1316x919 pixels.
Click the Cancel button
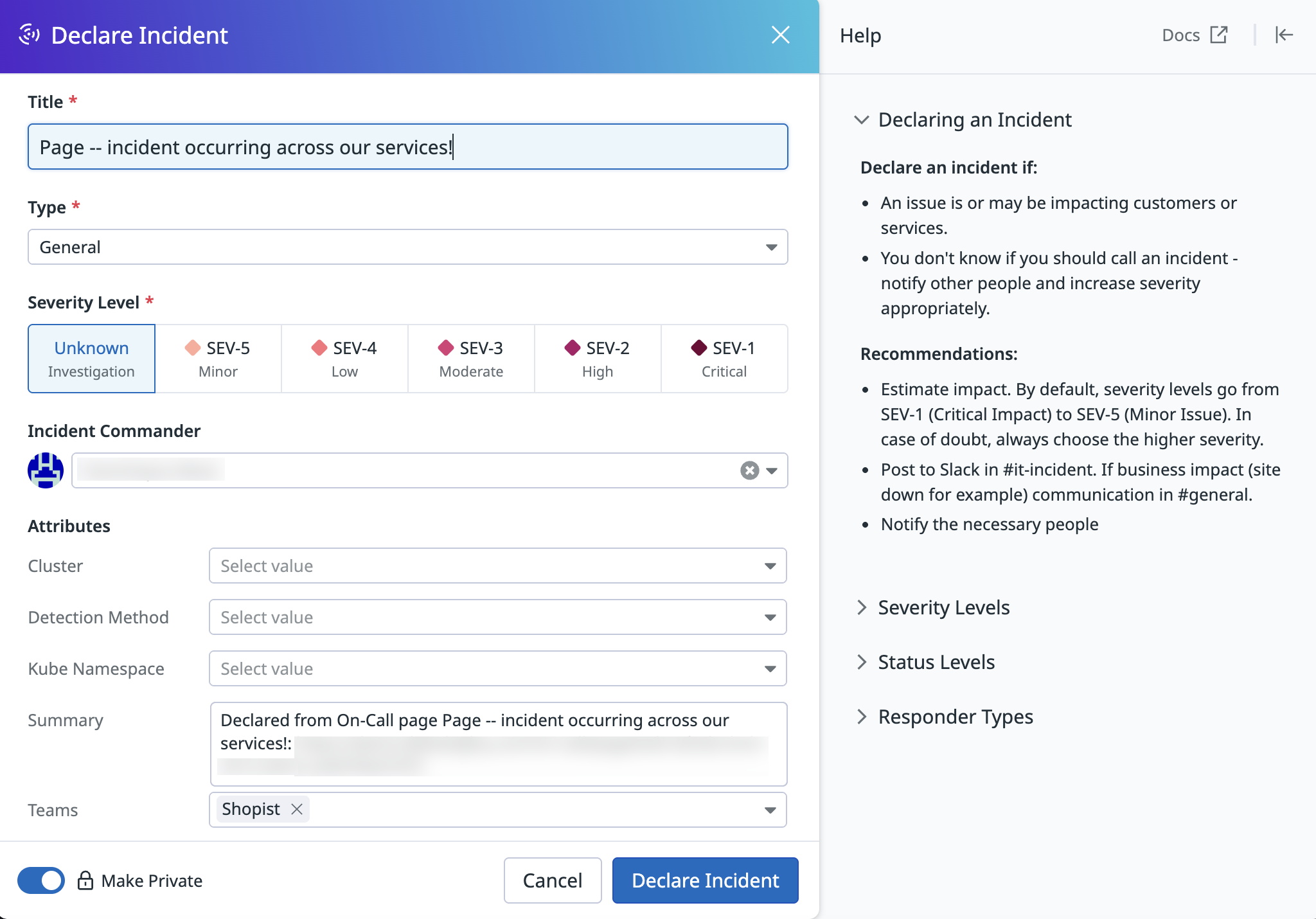(x=552, y=880)
